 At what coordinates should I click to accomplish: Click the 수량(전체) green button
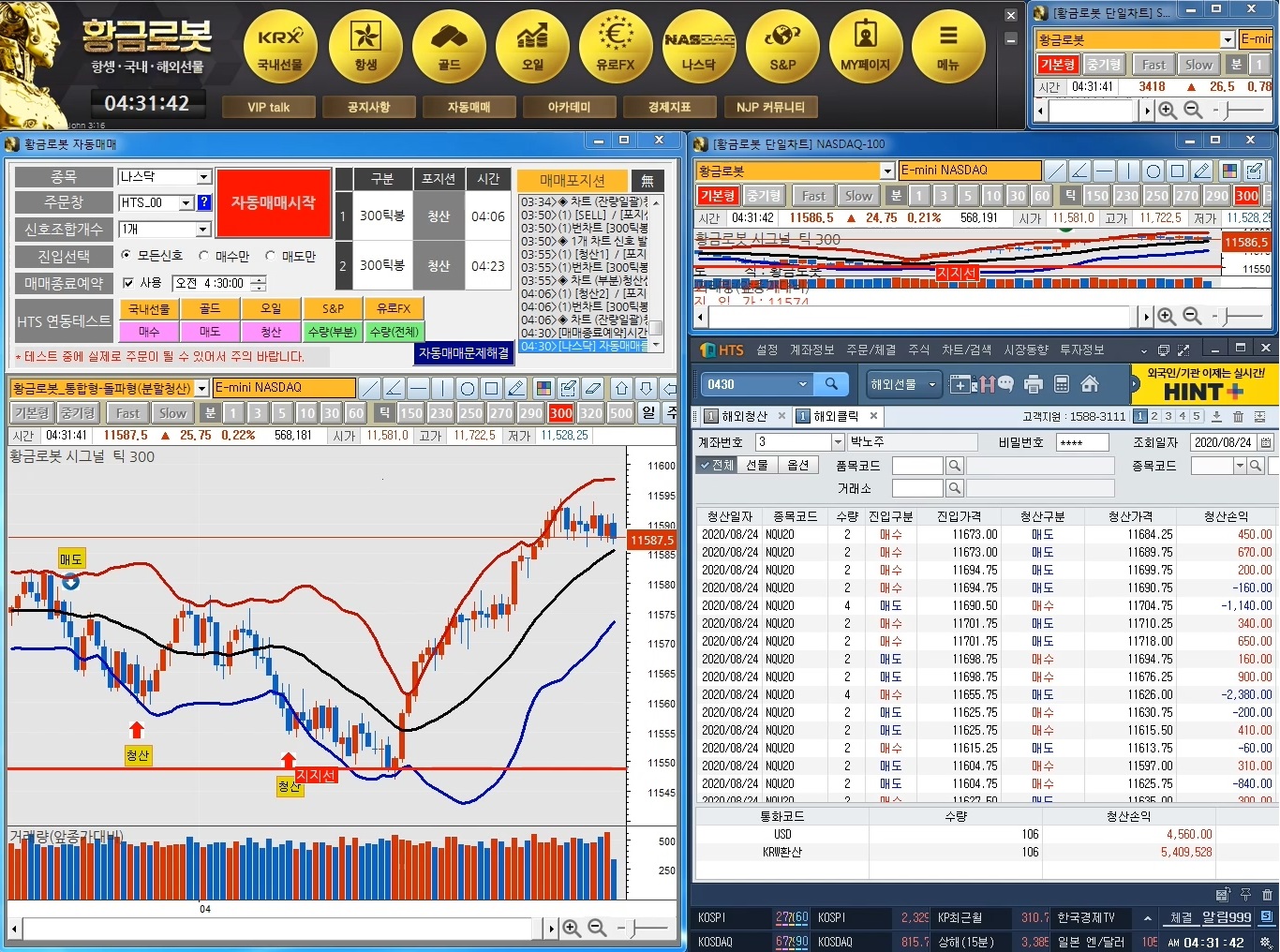pyautogui.click(x=394, y=332)
